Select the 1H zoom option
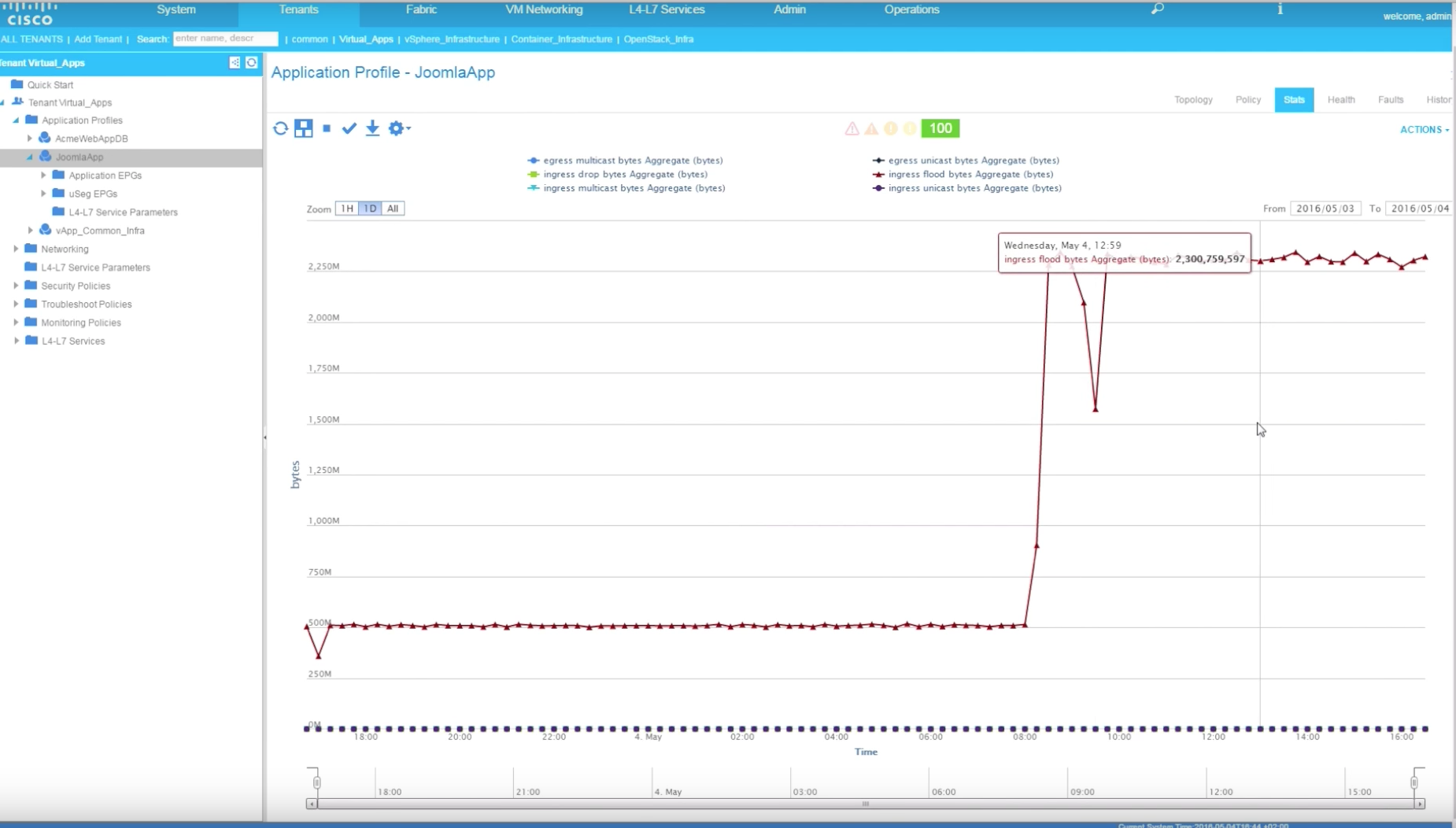 tap(346, 209)
